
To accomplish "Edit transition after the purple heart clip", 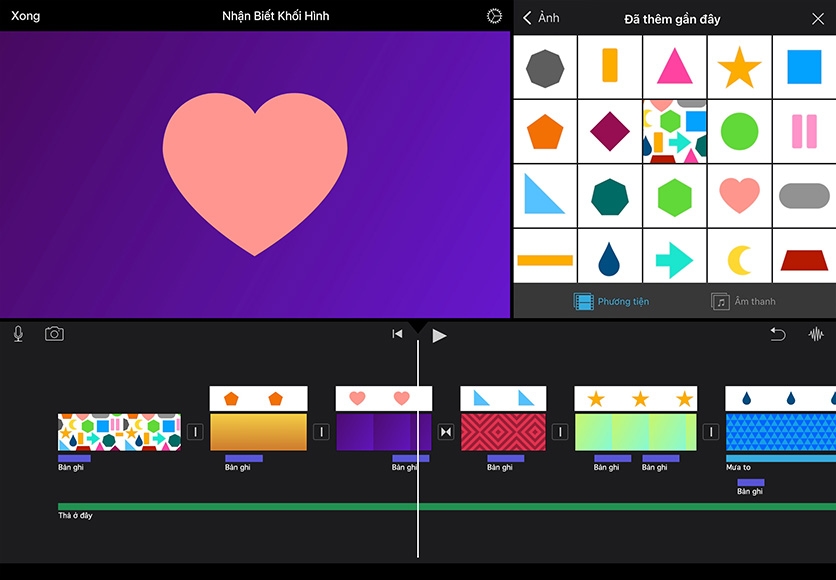I will [446, 432].
